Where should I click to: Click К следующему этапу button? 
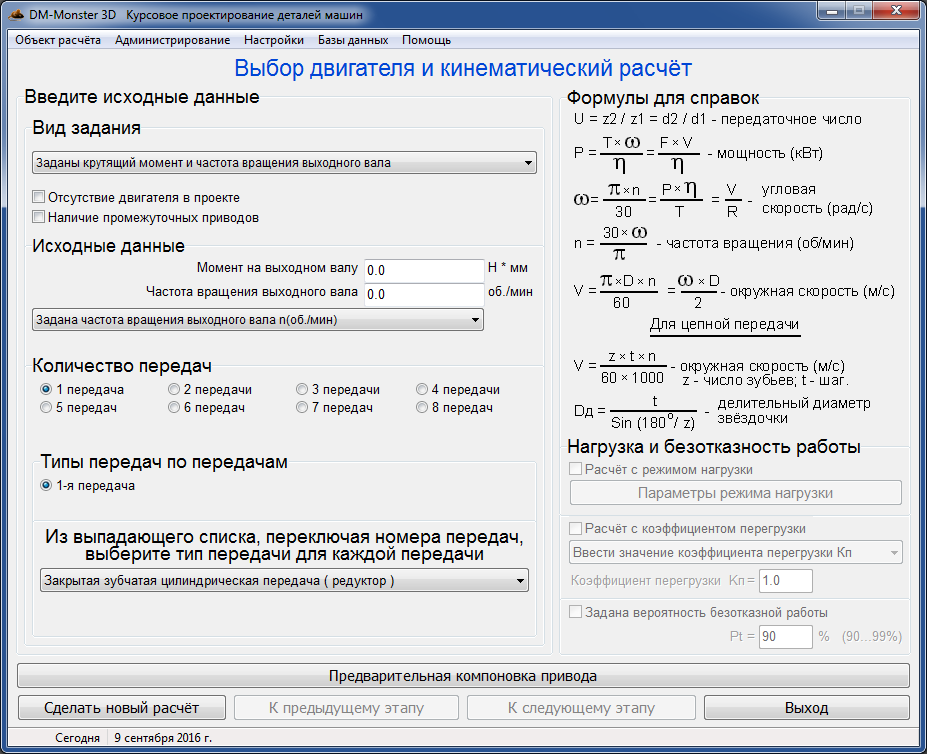[581, 708]
